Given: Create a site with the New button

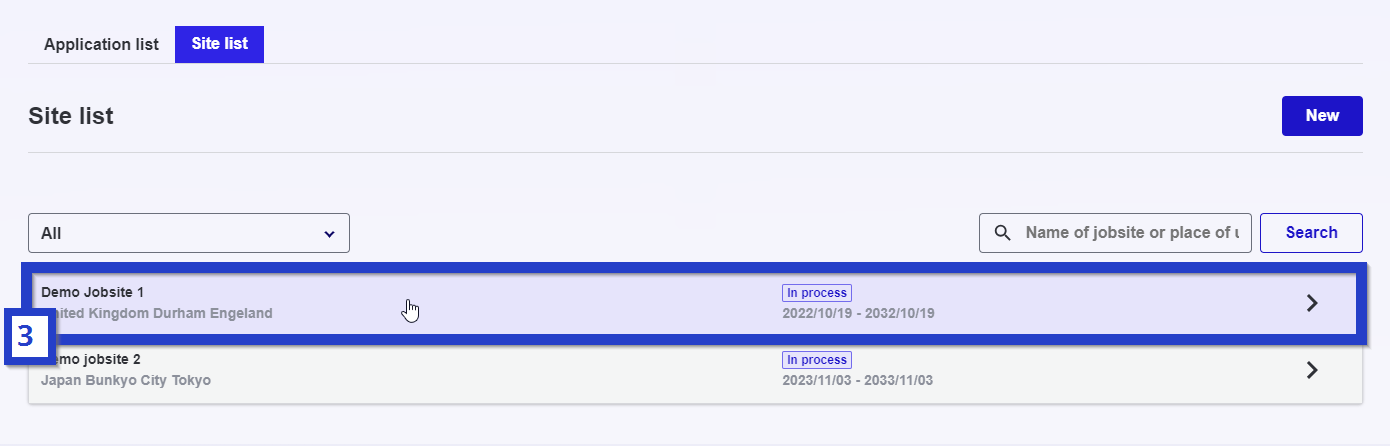Looking at the screenshot, I should coord(1322,116).
